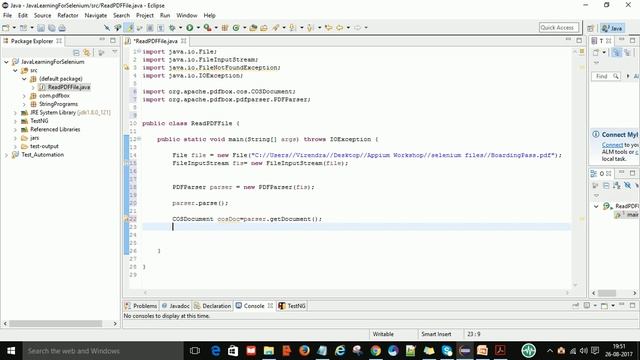Switch to the TestNG tab
This screenshot has height=360, width=640.
[x=292, y=306]
